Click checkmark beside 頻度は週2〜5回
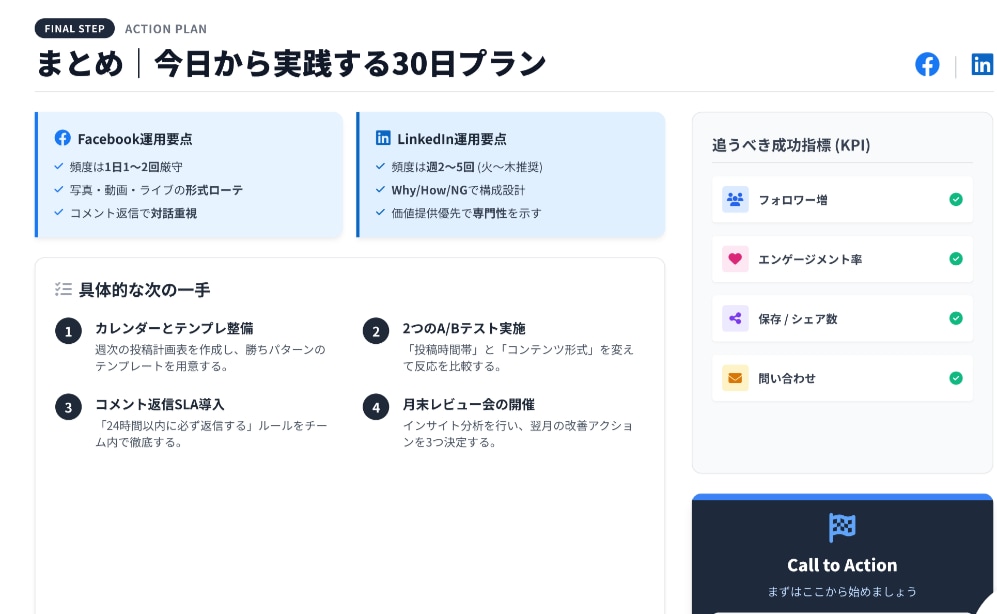This screenshot has height=614, width=997. (380, 167)
